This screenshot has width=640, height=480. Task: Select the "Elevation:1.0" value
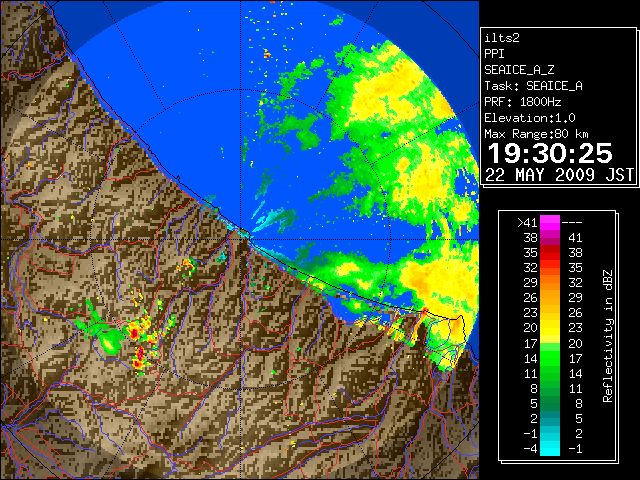(530, 118)
